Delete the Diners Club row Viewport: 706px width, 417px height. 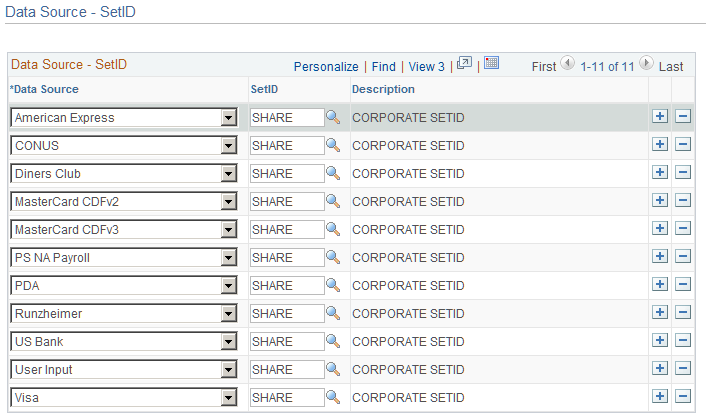point(683,172)
